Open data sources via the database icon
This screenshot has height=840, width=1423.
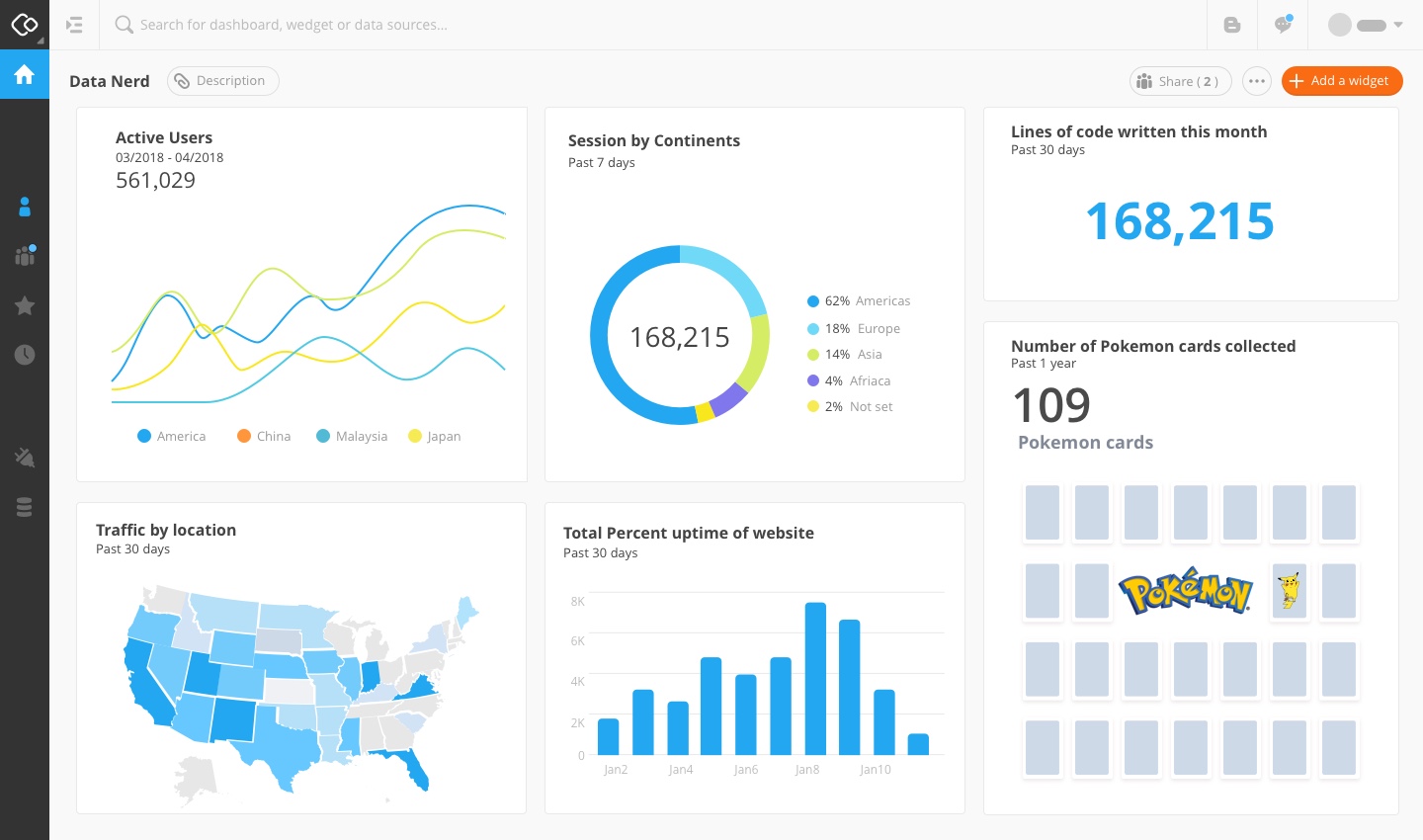24,507
